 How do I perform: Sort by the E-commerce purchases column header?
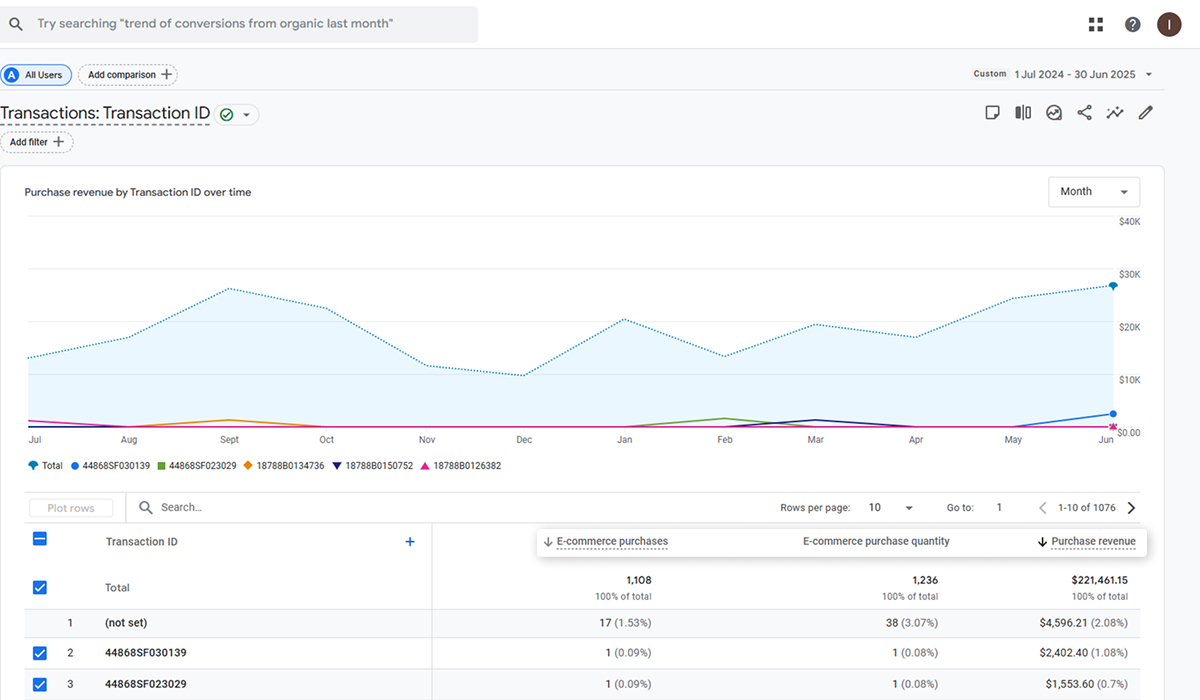click(x=605, y=542)
